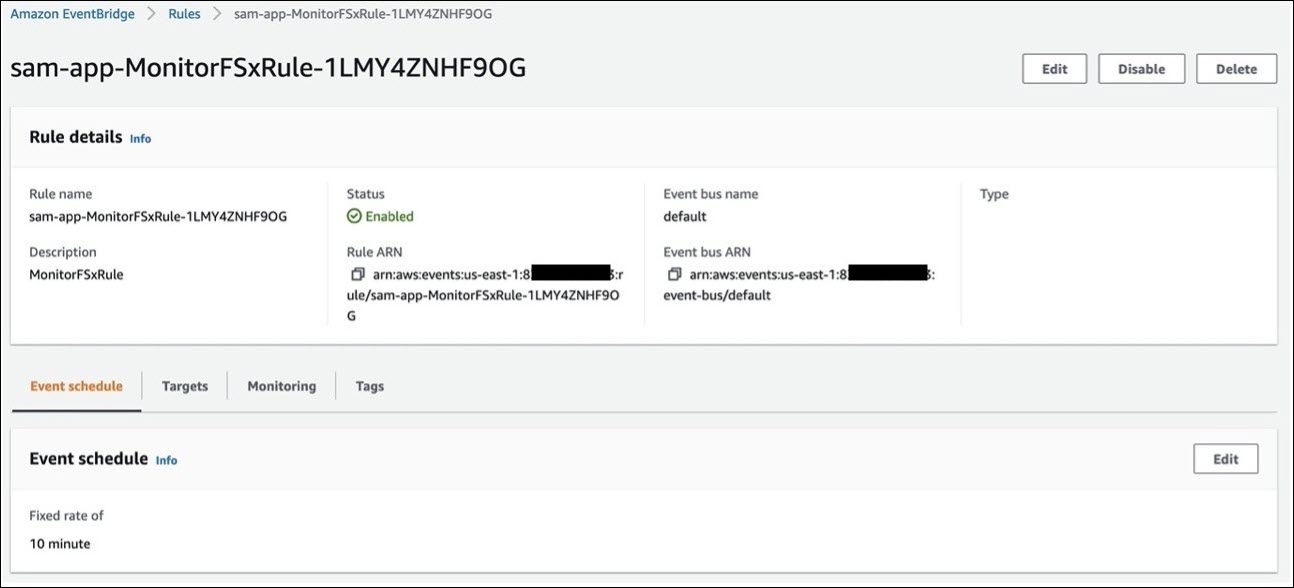Disable the rule with the Disable button

click(1141, 69)
